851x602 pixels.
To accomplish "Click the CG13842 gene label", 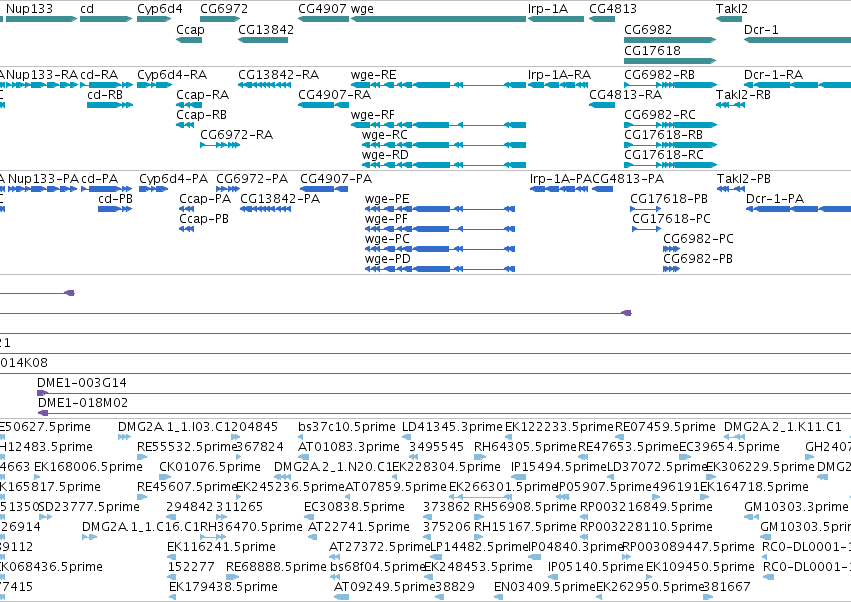I will coord(266,29).
